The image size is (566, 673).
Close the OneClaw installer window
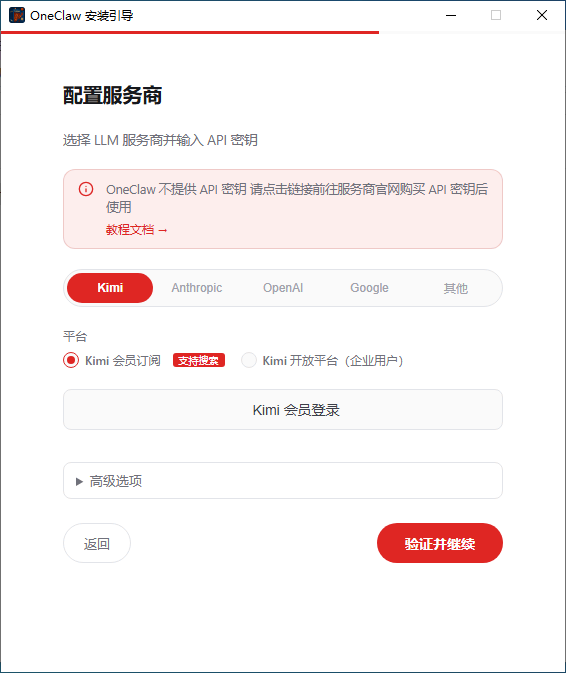point(542,15)
